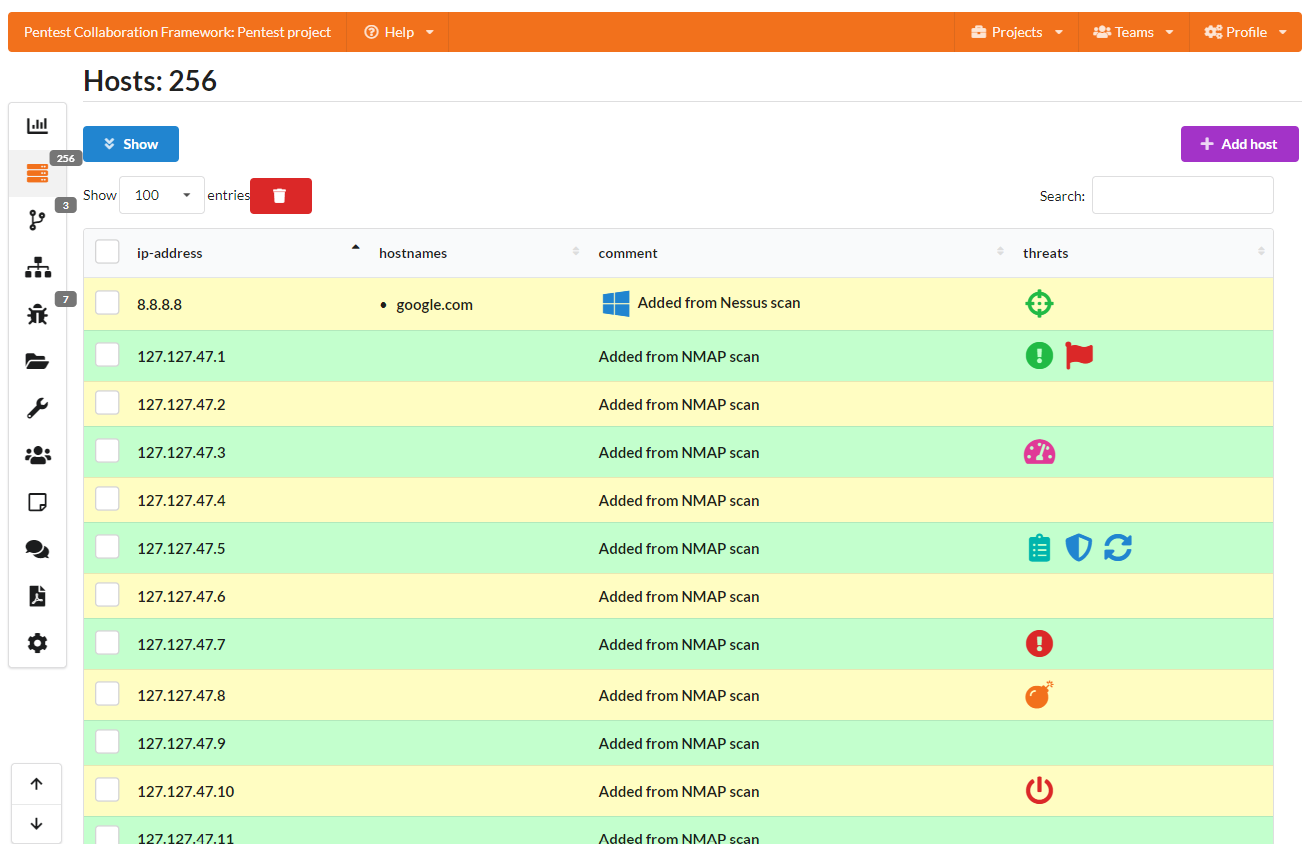This screenshot has height=844, width=1311.
Task: Sort table by comment column
Action: tap(800, 253)
